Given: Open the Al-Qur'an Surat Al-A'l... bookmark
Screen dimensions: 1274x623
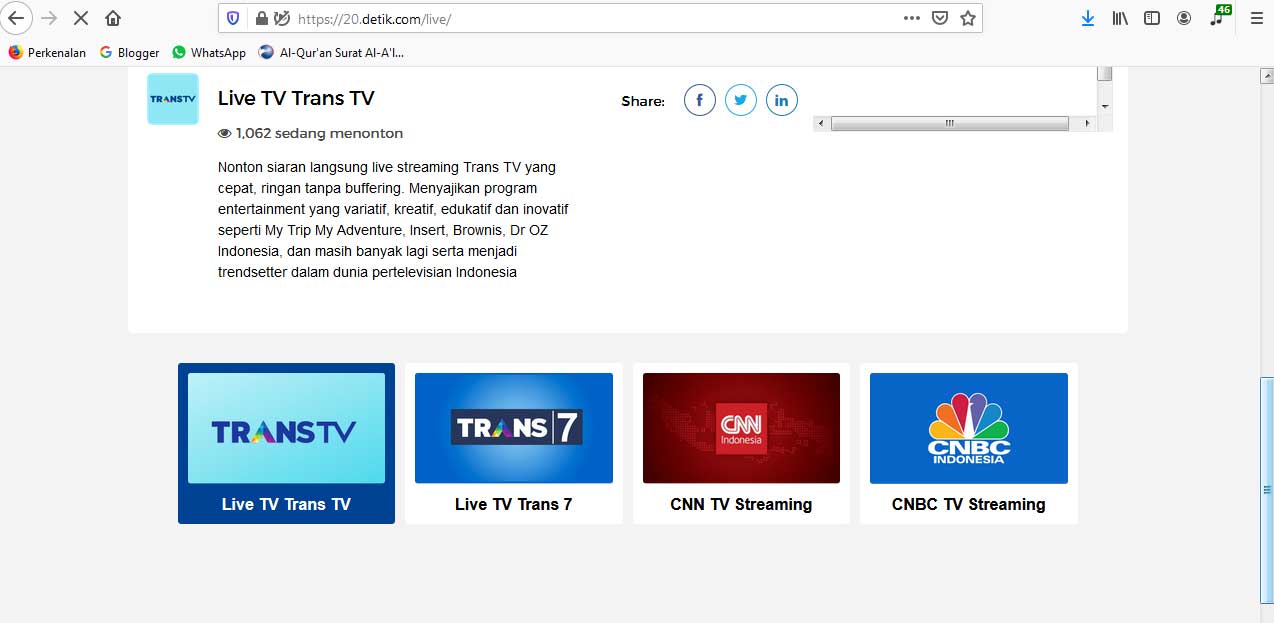Looking at the screenshot, I should pos(331,53).
